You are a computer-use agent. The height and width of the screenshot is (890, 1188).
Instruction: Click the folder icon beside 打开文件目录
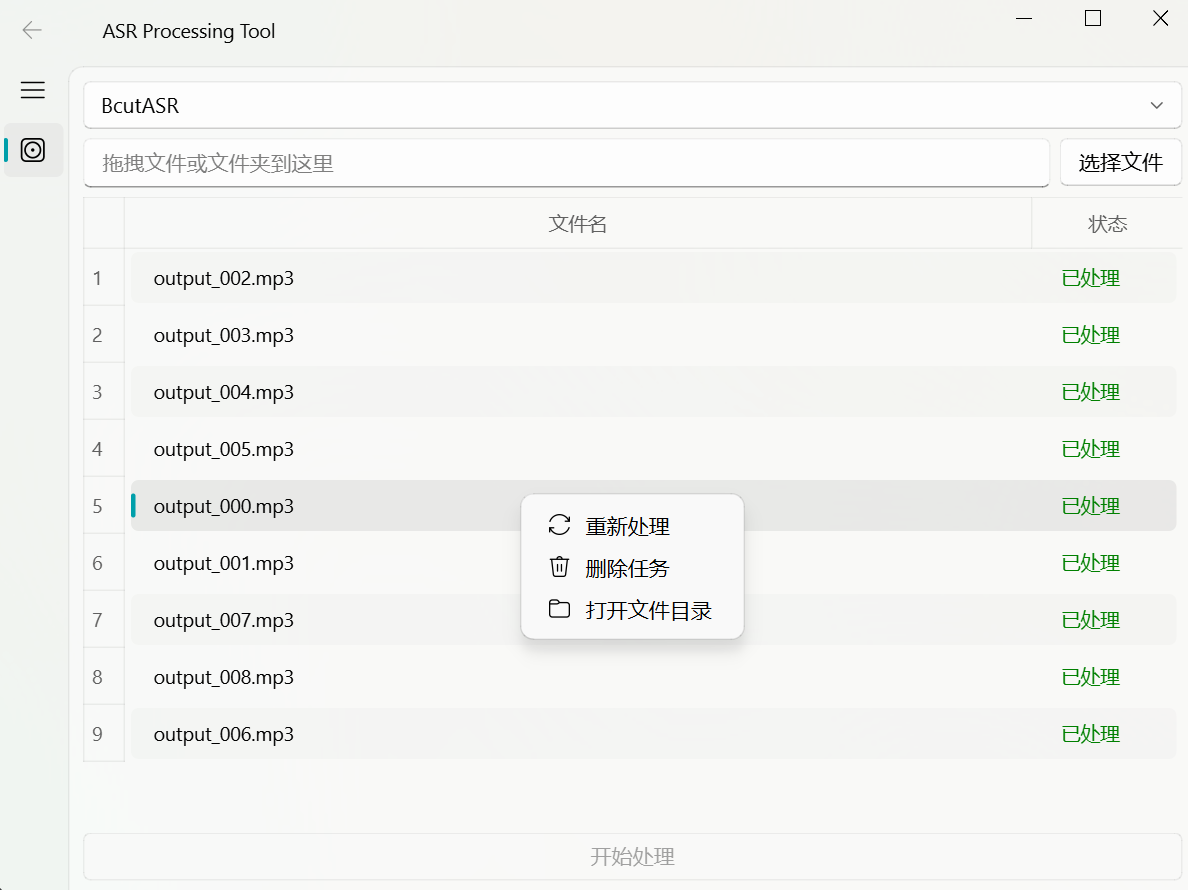(x=559, y=608)
